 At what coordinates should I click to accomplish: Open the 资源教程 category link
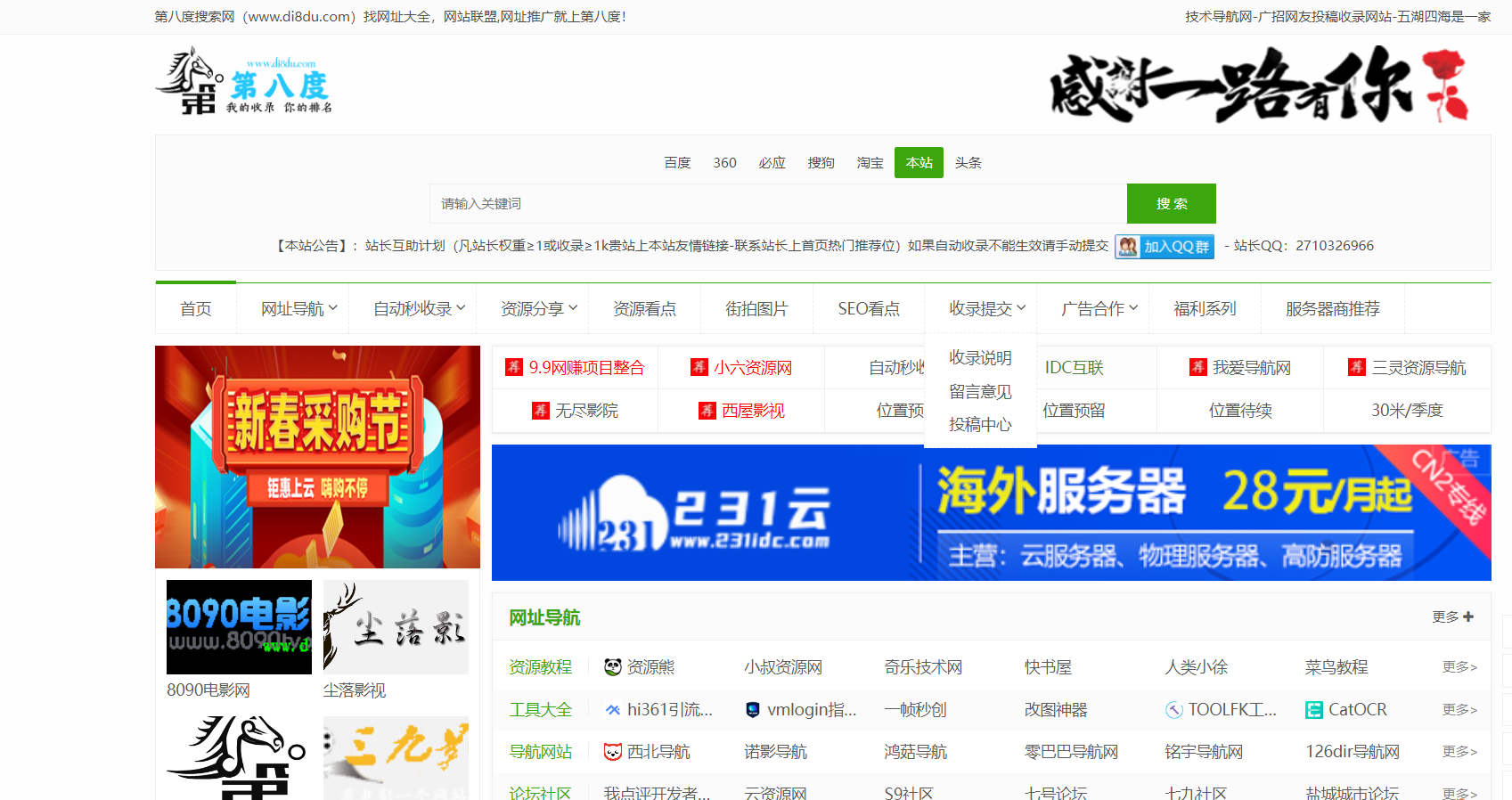[x=540, y=666]
